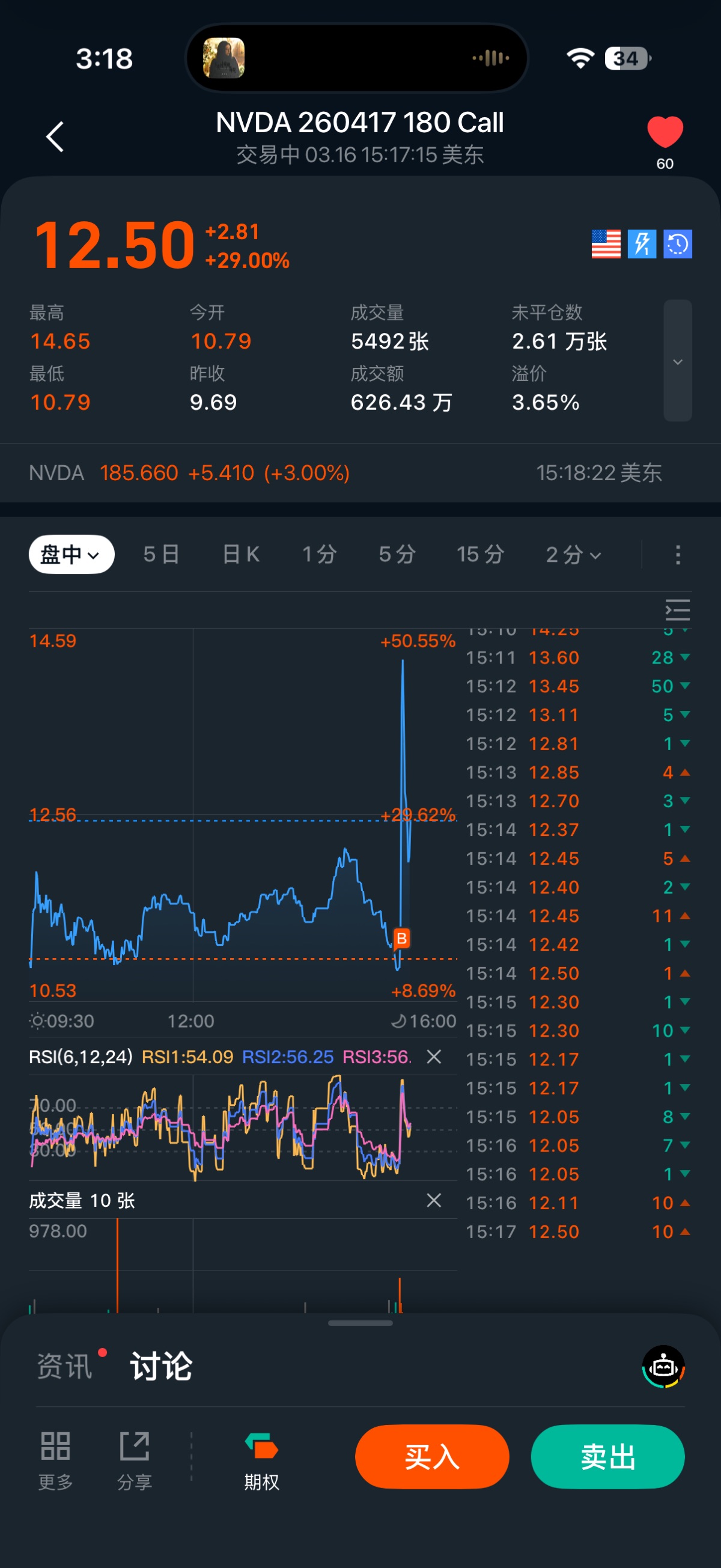Switch chart to 5日 tab
The height and width of the screenshot is (1568, 721).
click(x=161, y=555)
